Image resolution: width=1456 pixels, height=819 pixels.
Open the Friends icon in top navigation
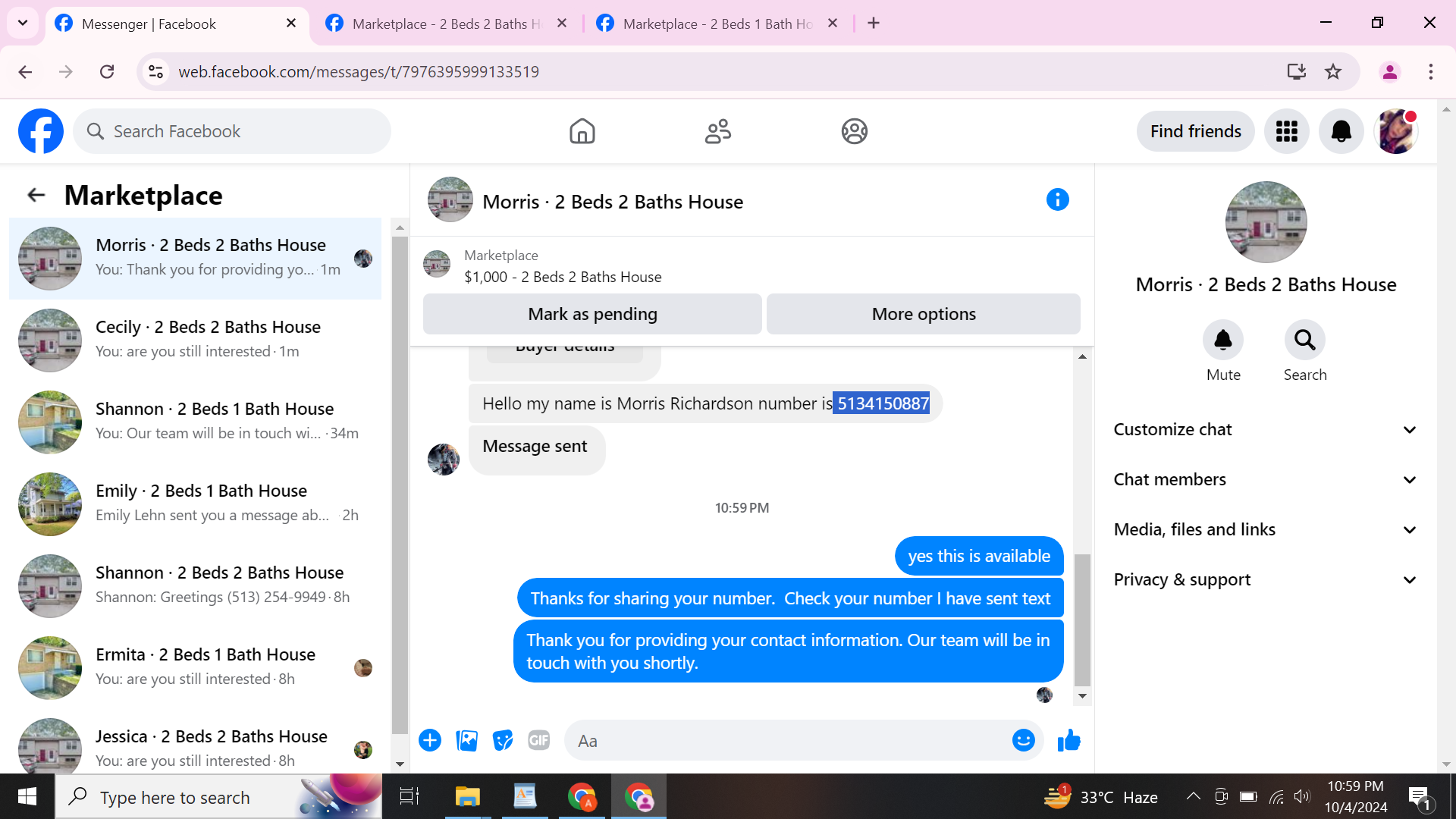tap(718, 131)
